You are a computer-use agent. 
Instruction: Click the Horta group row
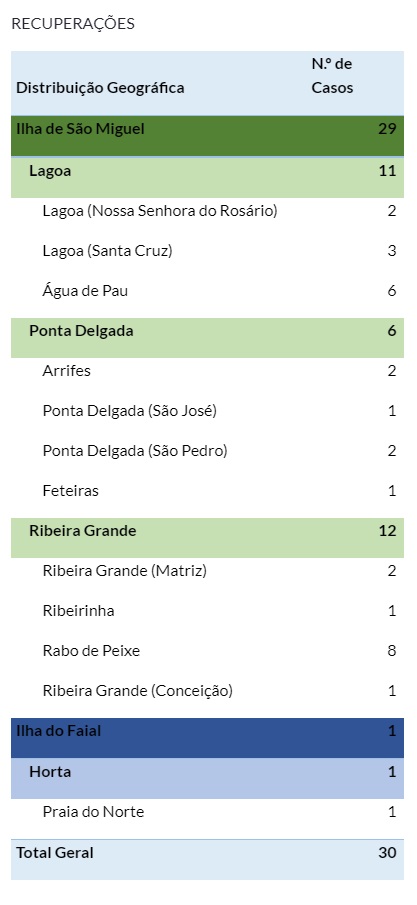point(207,779)
